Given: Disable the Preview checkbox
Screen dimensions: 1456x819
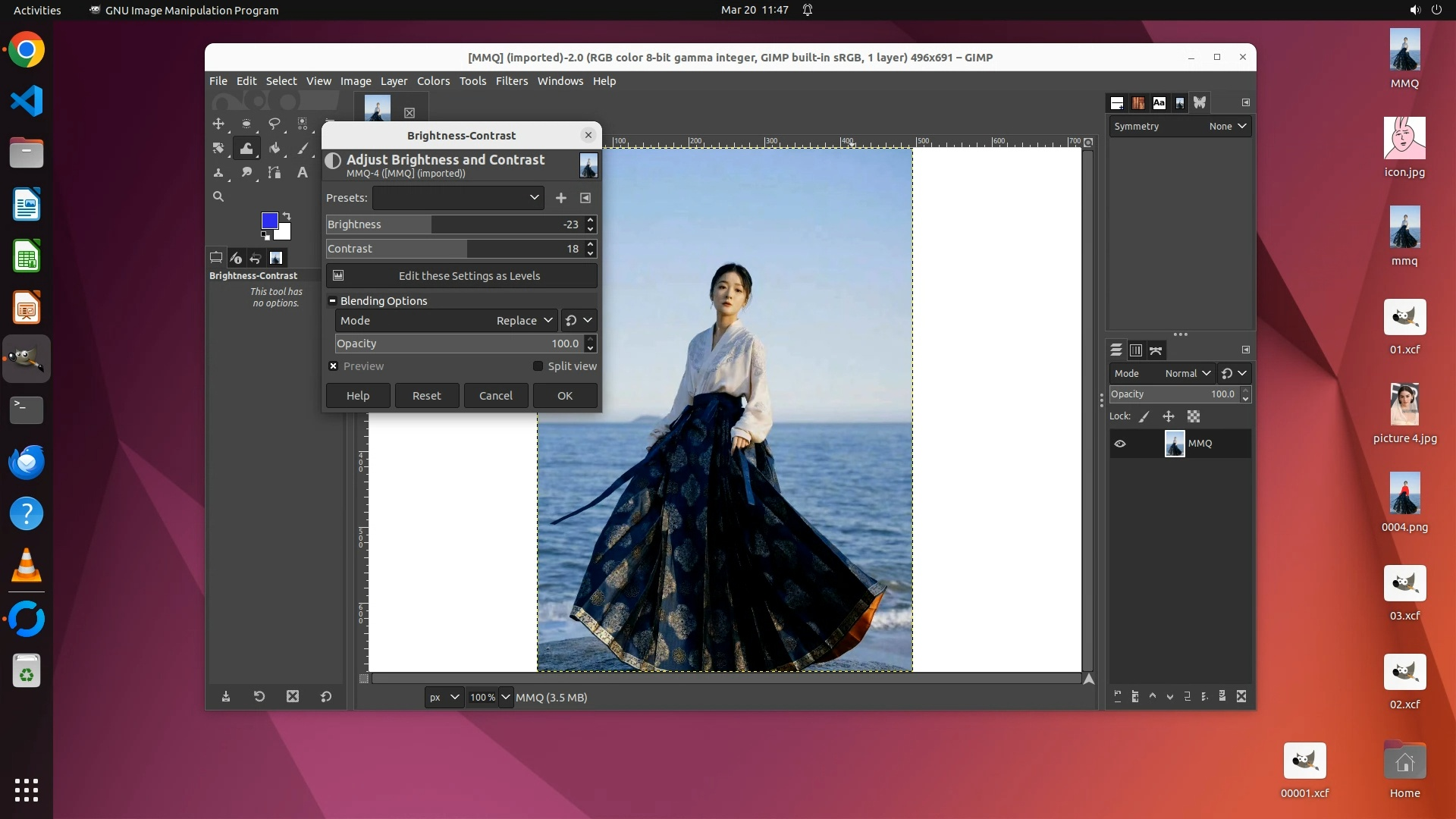Looking at the screenshot, I should tap(333, 366).
